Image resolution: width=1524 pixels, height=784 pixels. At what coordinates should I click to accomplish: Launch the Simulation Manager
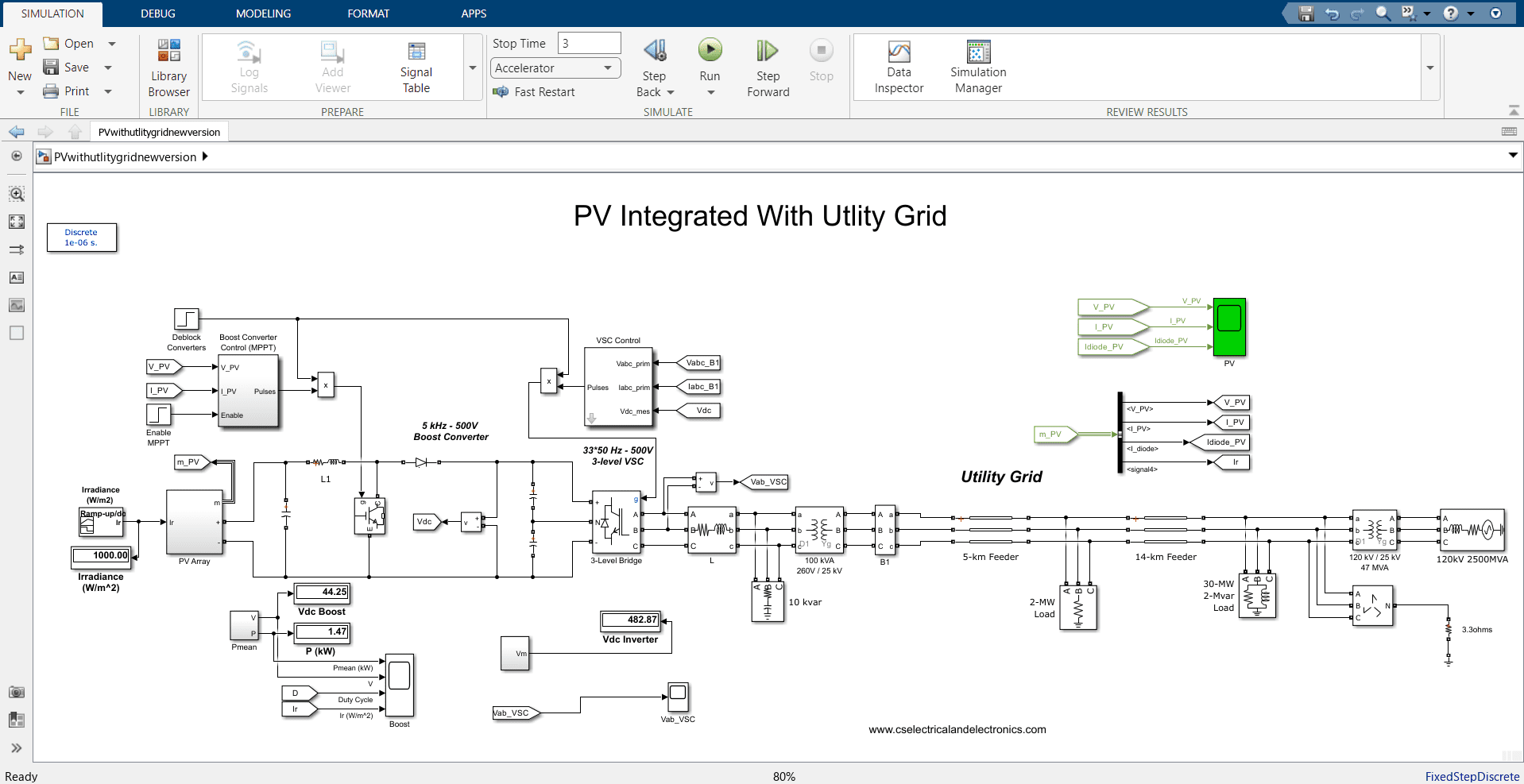pyautogui.click(x=978, y=68)
